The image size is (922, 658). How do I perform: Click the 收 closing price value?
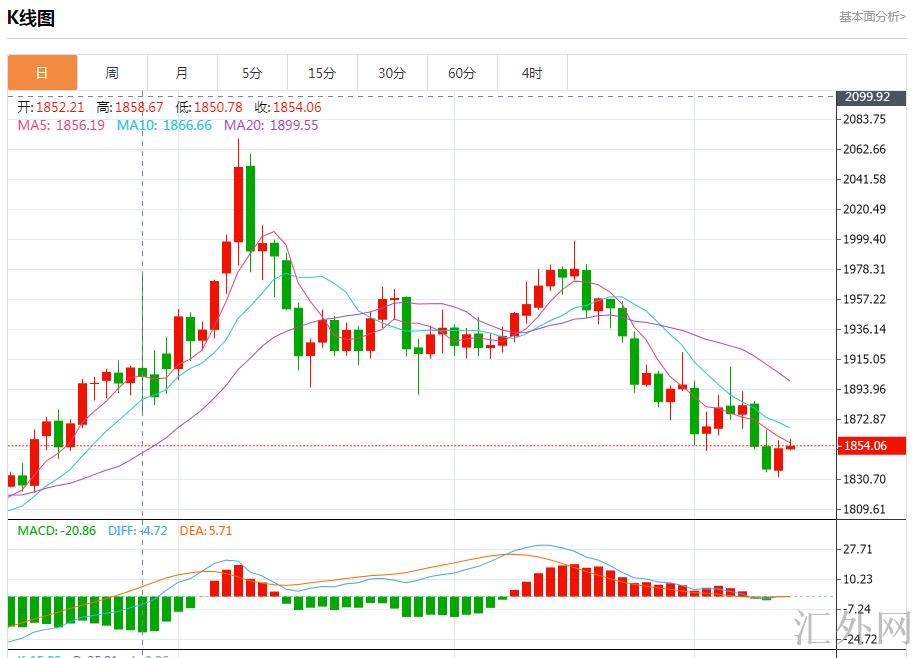point(287,107)
